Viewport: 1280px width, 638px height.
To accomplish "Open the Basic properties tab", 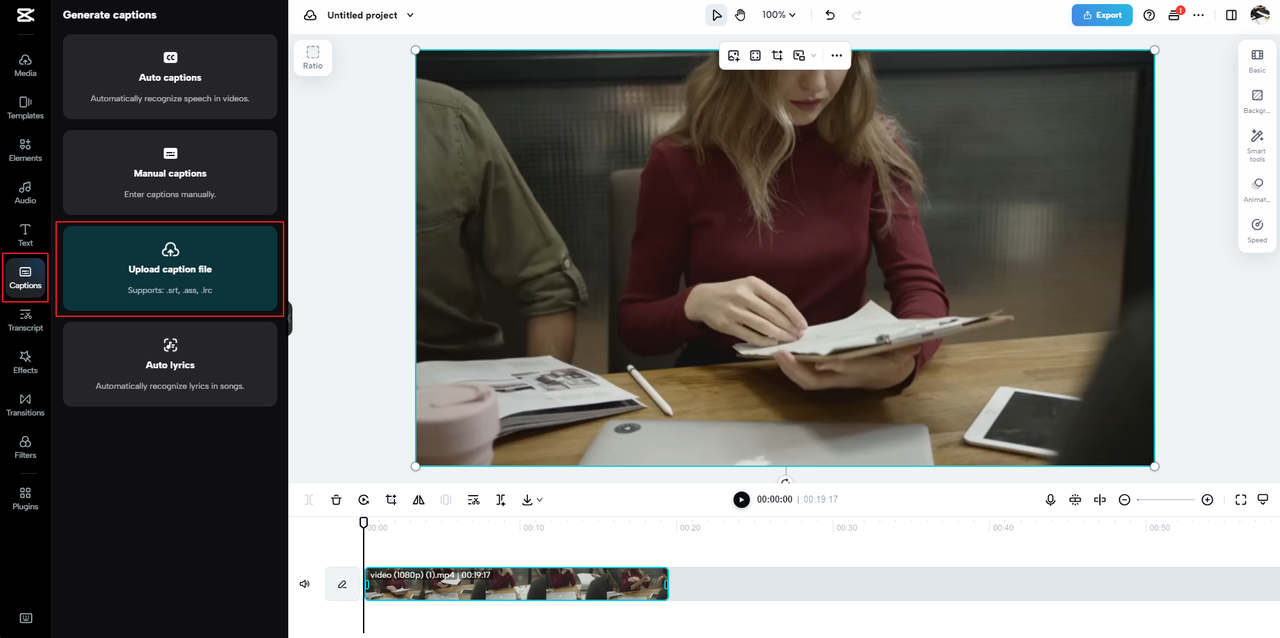I will click(1257, 61).
